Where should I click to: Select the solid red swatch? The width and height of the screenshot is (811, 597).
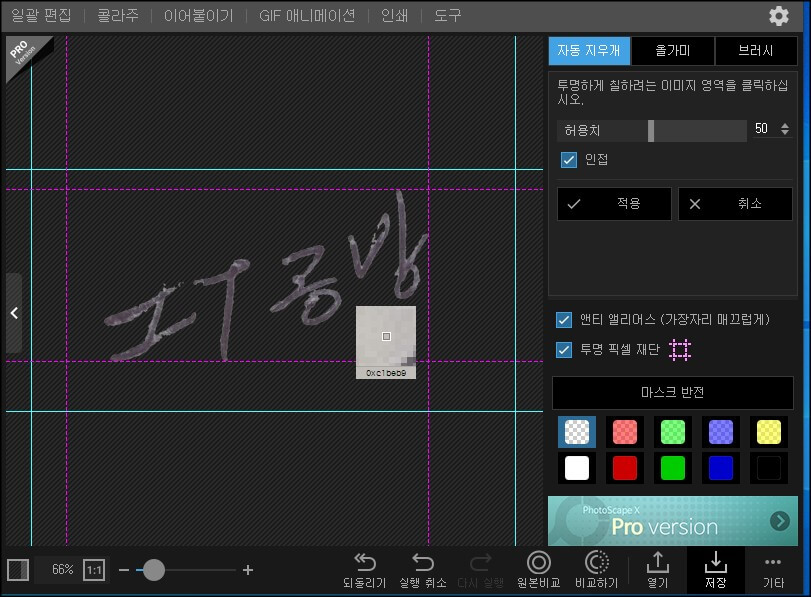(x=625, y=468)
